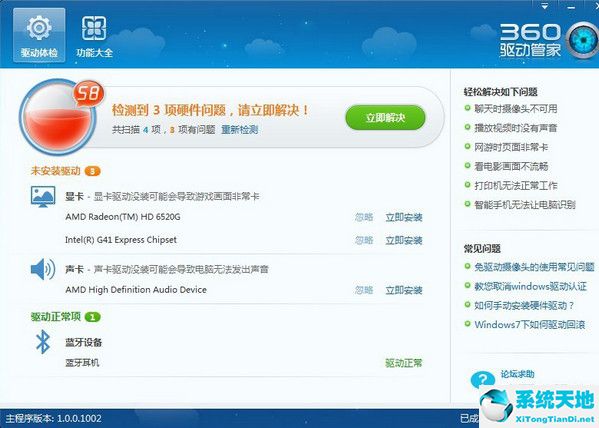Install the AMD Radeon HD 6520G driver now
This screenshot has height=428, width=599.
pos(404,217)
